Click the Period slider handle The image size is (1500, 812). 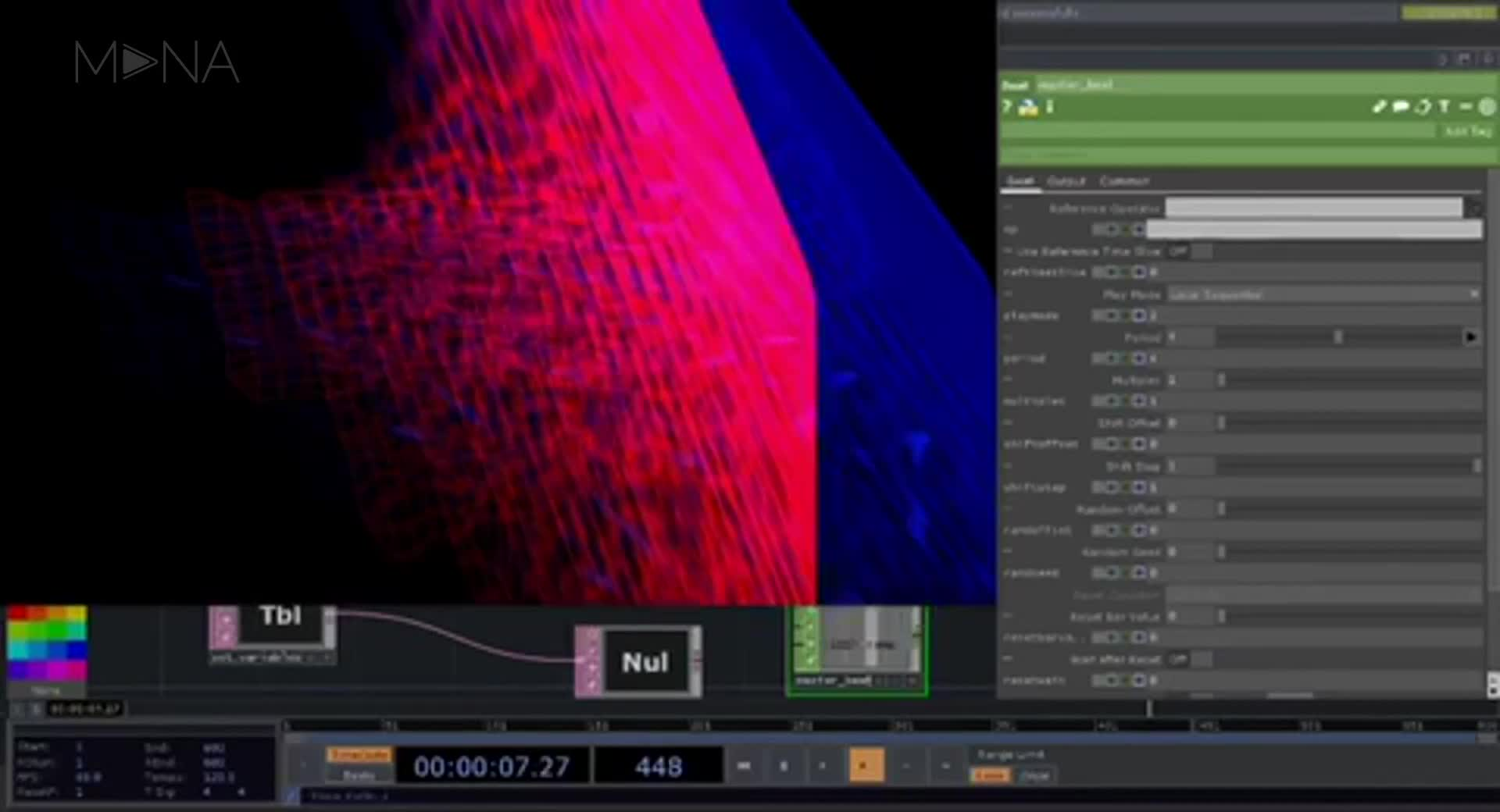pos(1338,337)
